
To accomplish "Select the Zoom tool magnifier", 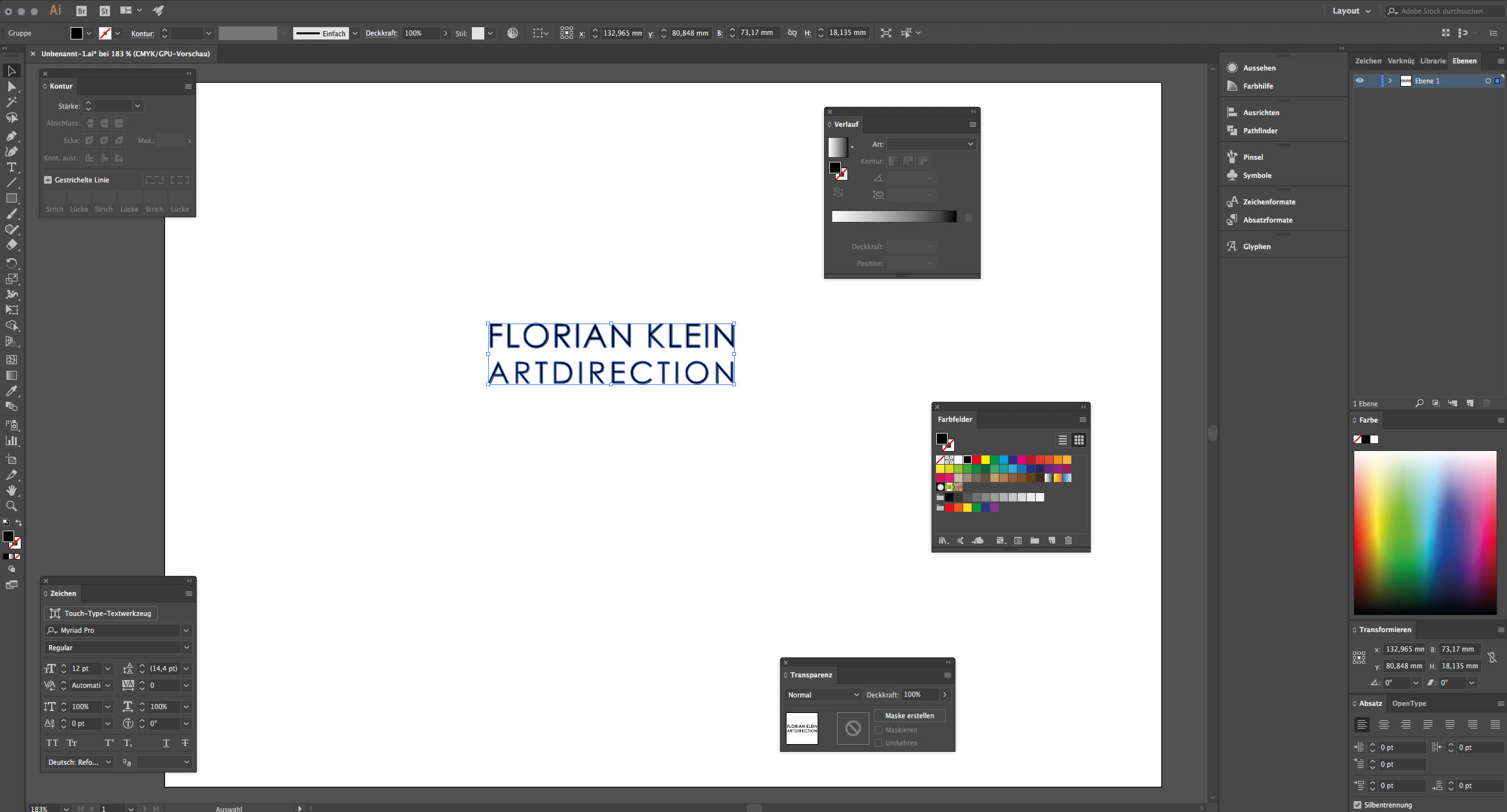I will click(11, 506).
